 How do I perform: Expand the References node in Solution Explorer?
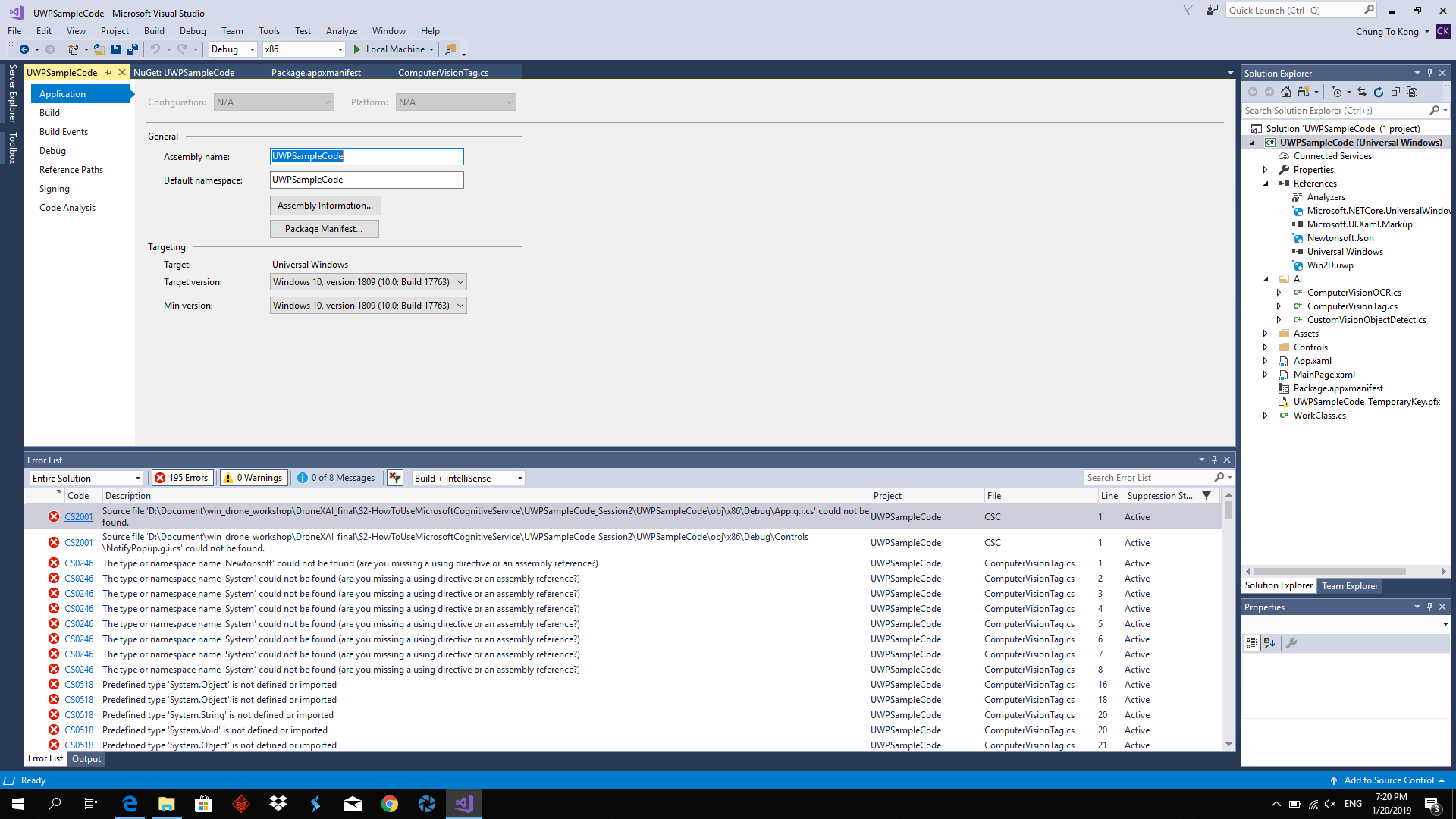1265,183
